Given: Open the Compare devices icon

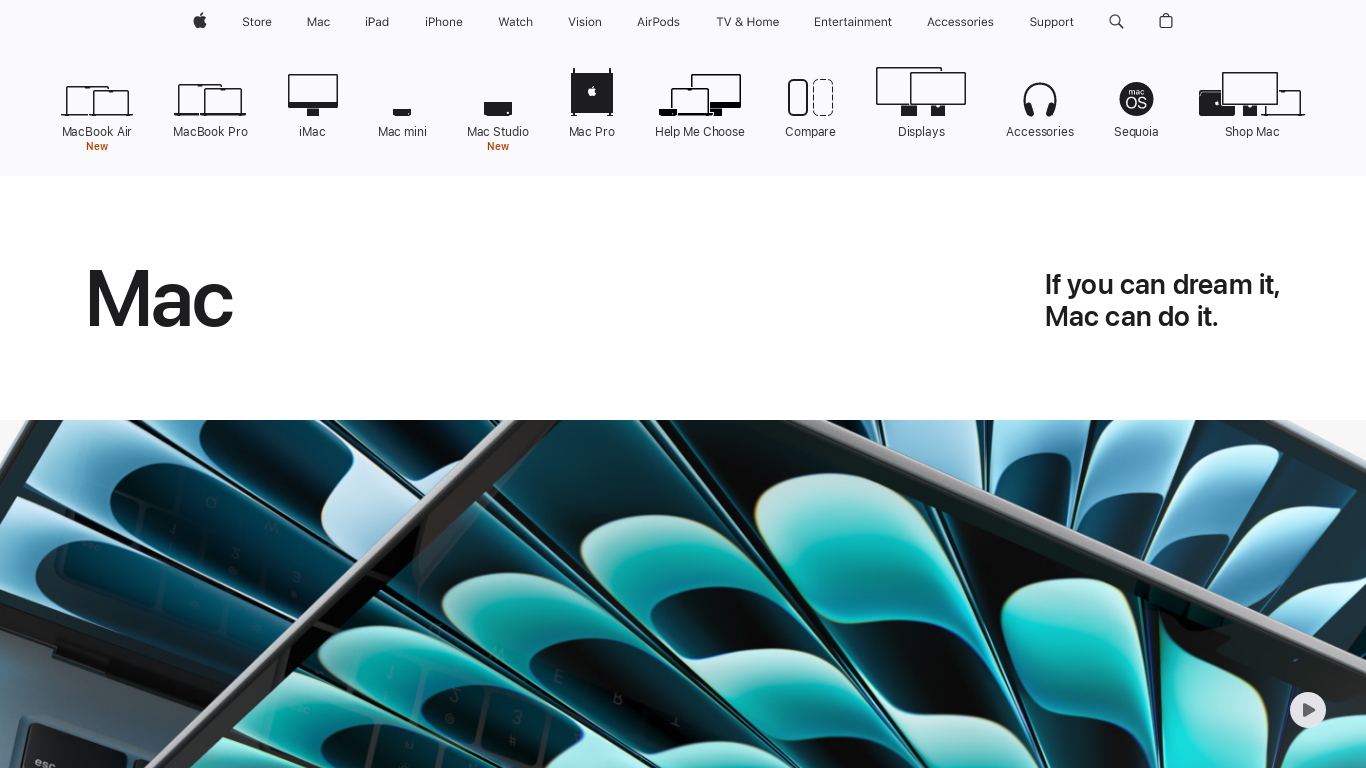Looking at the screenshot, I should pyautogui.click(x=810, y=97).
